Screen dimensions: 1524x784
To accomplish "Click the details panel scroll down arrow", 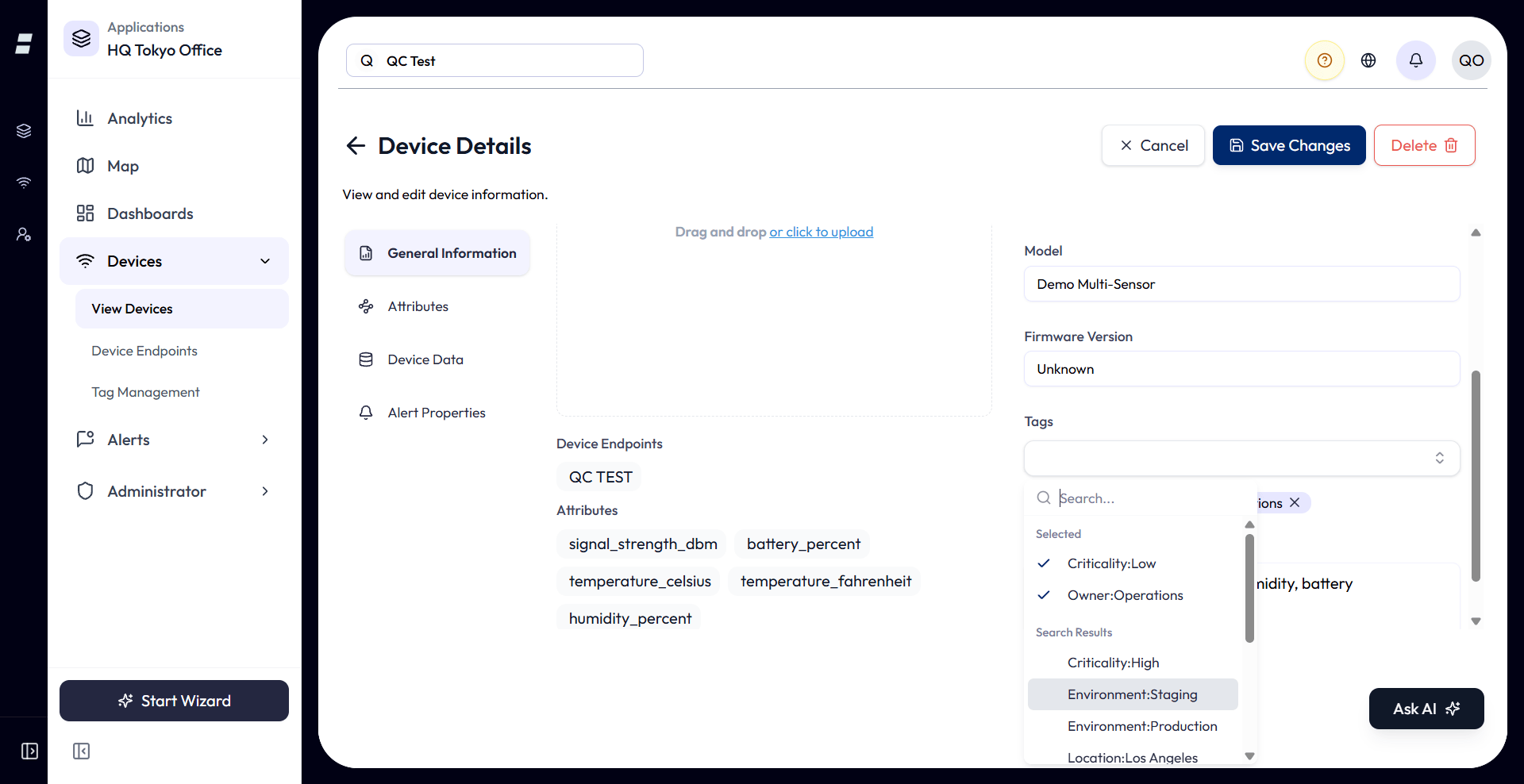I will click(1476, 621).
